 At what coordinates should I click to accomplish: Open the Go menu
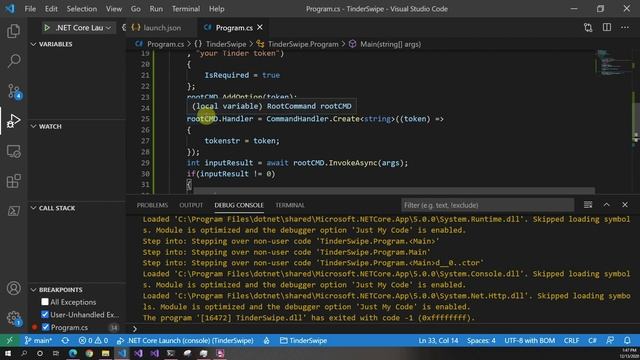(x=136, y=9)
